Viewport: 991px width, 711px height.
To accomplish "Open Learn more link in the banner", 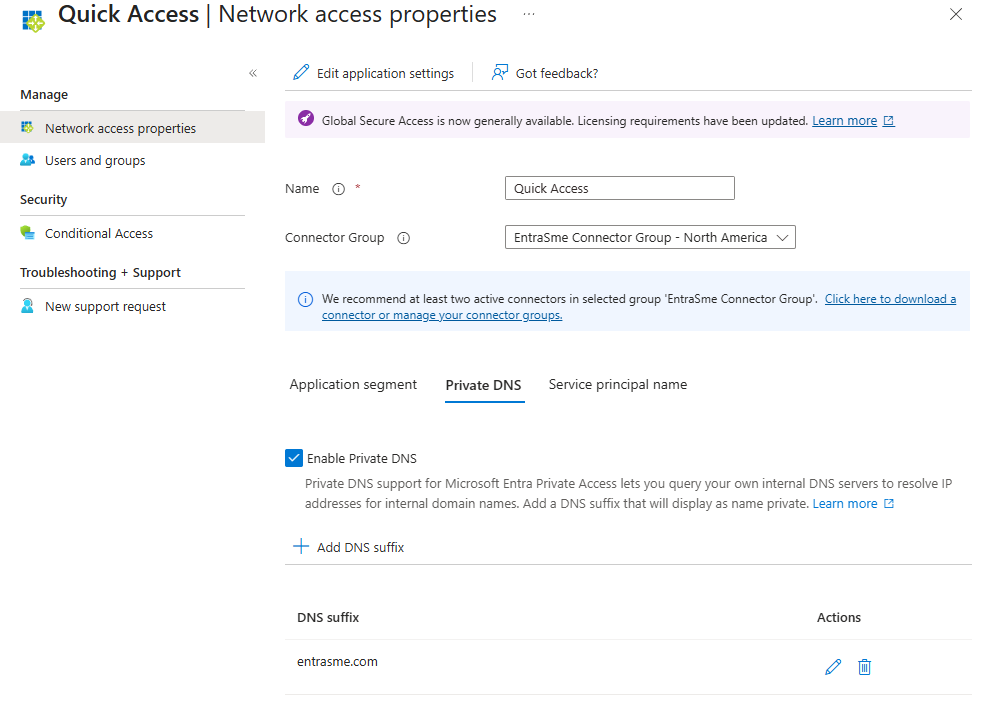I will [x=844, y=121].
